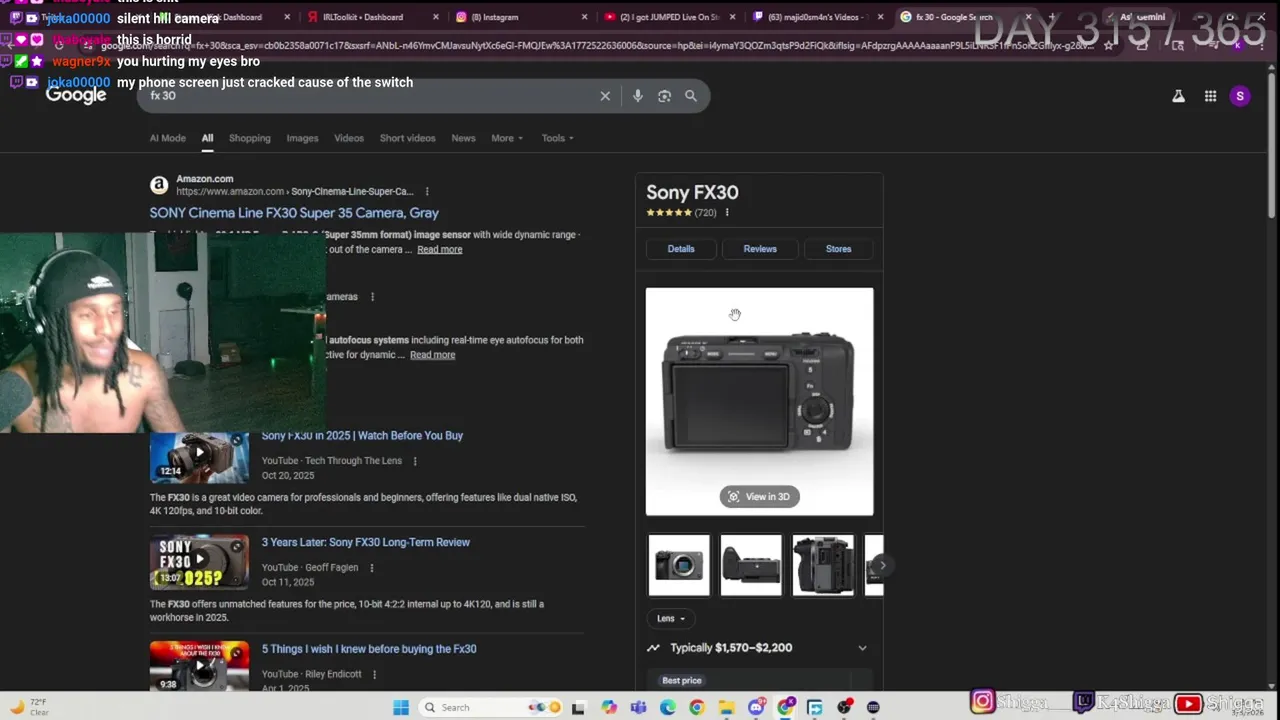
Task: Select second top-view camera thumbnail
Action: [751, 565]
